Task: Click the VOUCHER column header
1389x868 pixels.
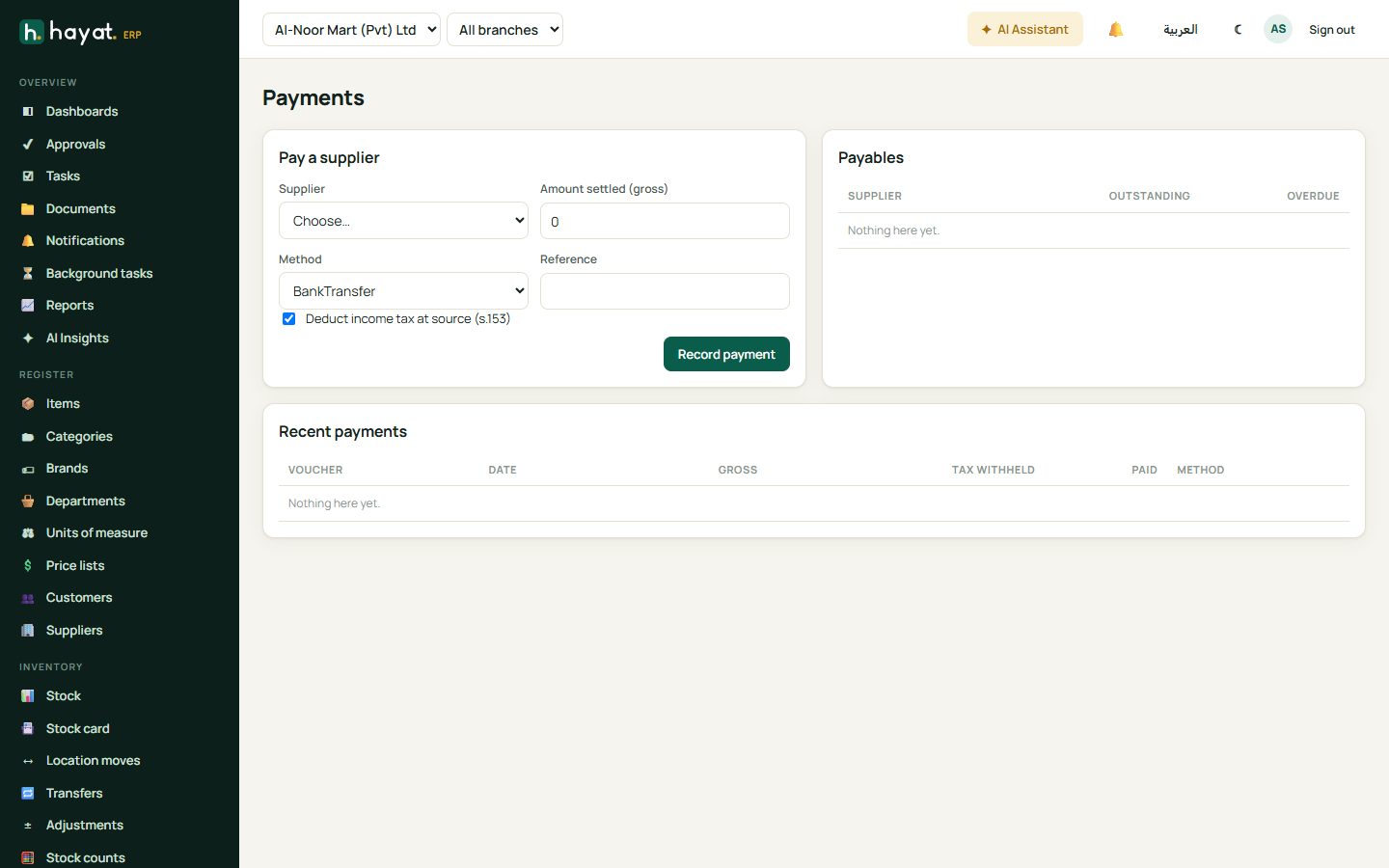Action: click(x=315, y=470)
